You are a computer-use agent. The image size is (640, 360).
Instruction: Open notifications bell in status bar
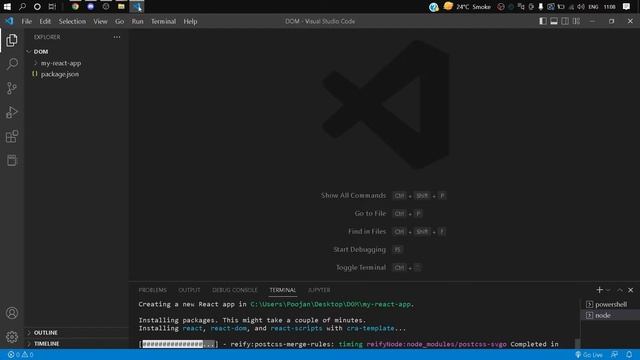pyautogui.click(x=629, y=355)
